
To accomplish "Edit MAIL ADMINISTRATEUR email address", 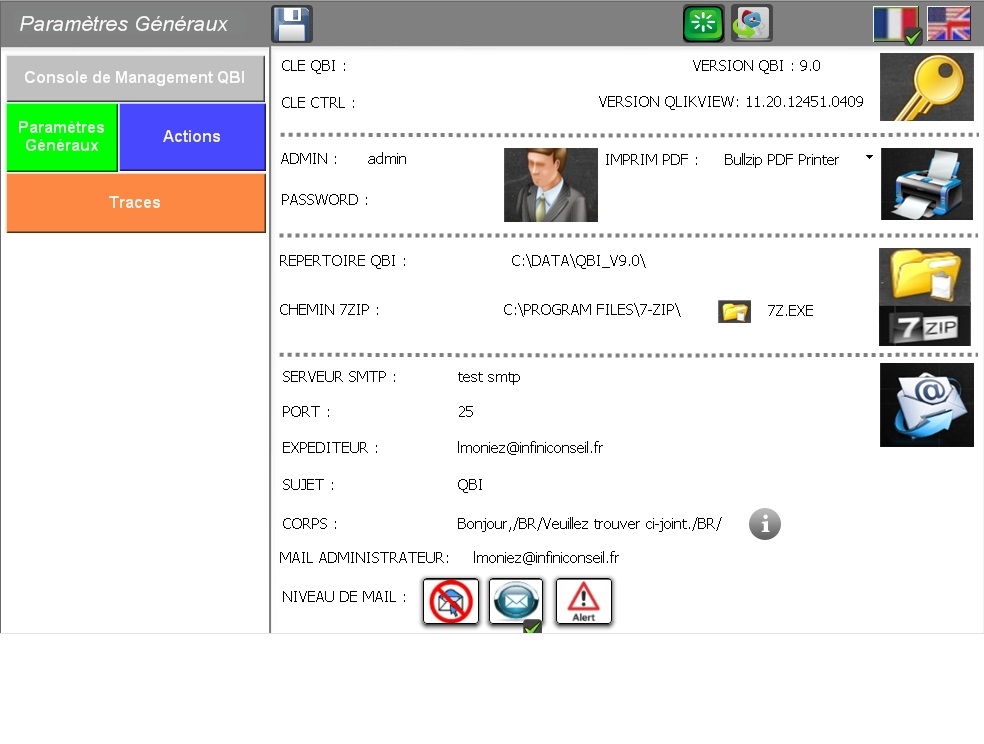I will click(x=545, y=558).
